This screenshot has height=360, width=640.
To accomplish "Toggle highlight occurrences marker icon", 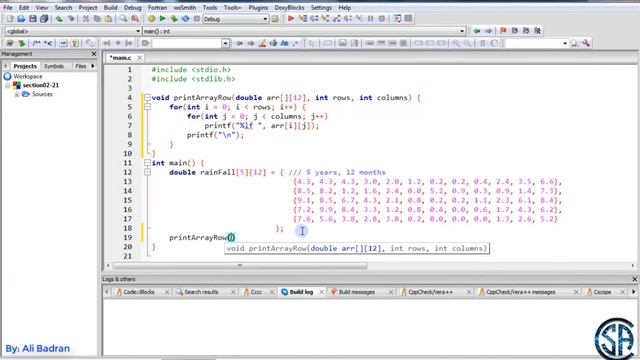I will [x=262, y=43].
